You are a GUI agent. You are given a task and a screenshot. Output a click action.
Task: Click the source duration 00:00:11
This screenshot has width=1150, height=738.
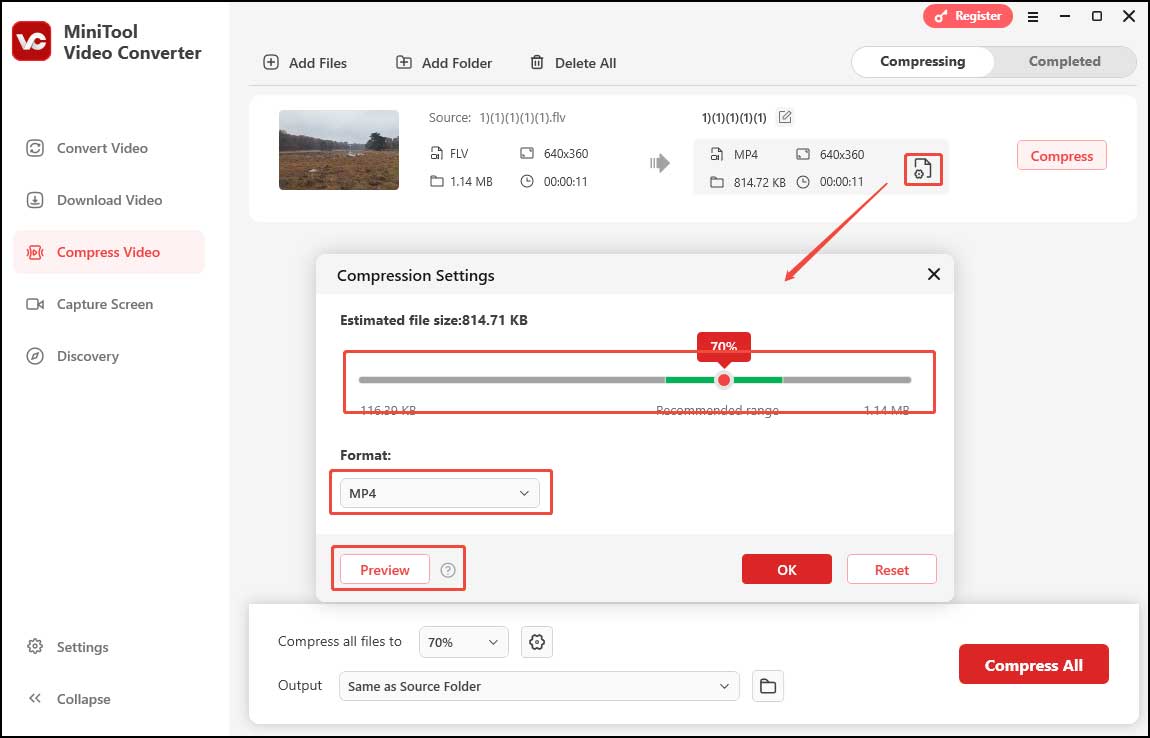[565, 182]
